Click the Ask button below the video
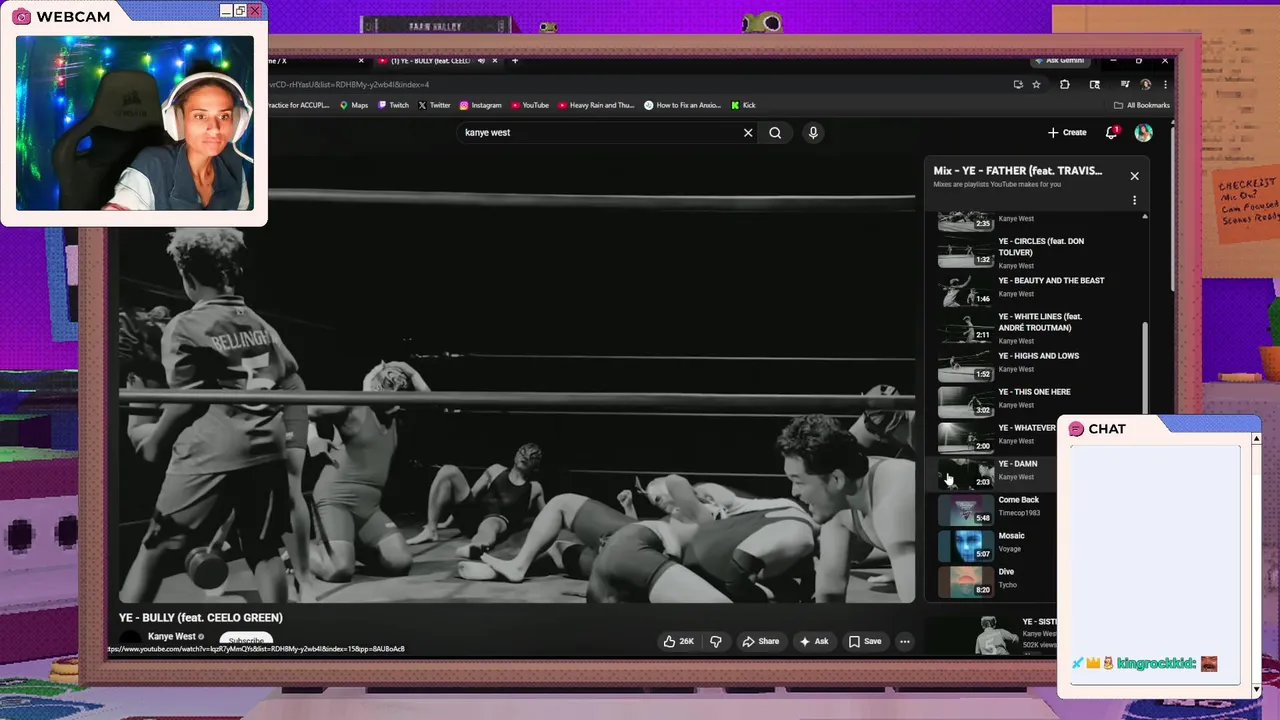The width and height of the screenshot is (1280, 720). pos(814,641)
